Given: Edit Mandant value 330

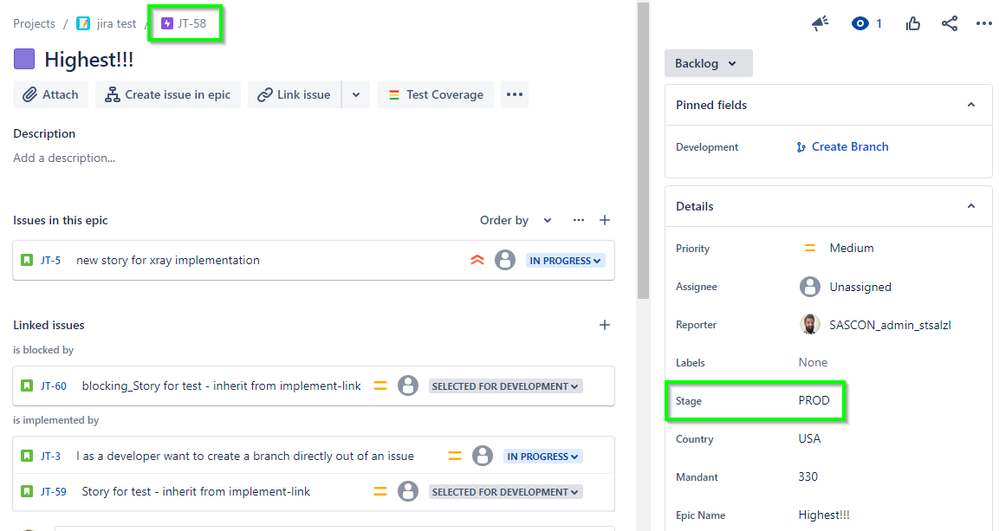Looking at the screenshot, I should click(808, 477).
